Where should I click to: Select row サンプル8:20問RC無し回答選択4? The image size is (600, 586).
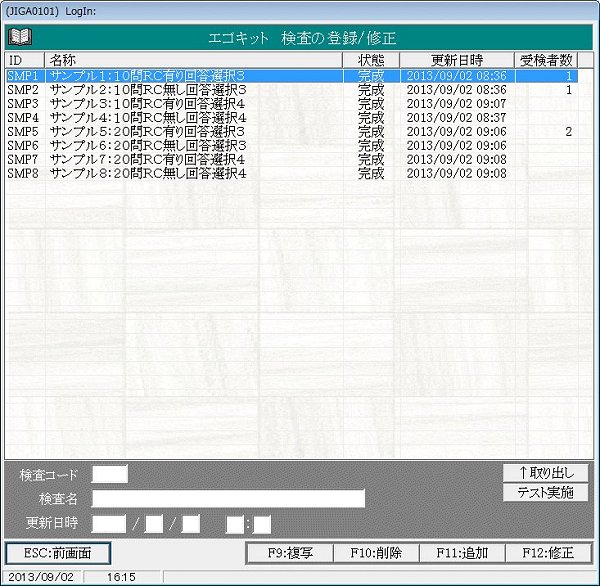click(x=292, y=173)
